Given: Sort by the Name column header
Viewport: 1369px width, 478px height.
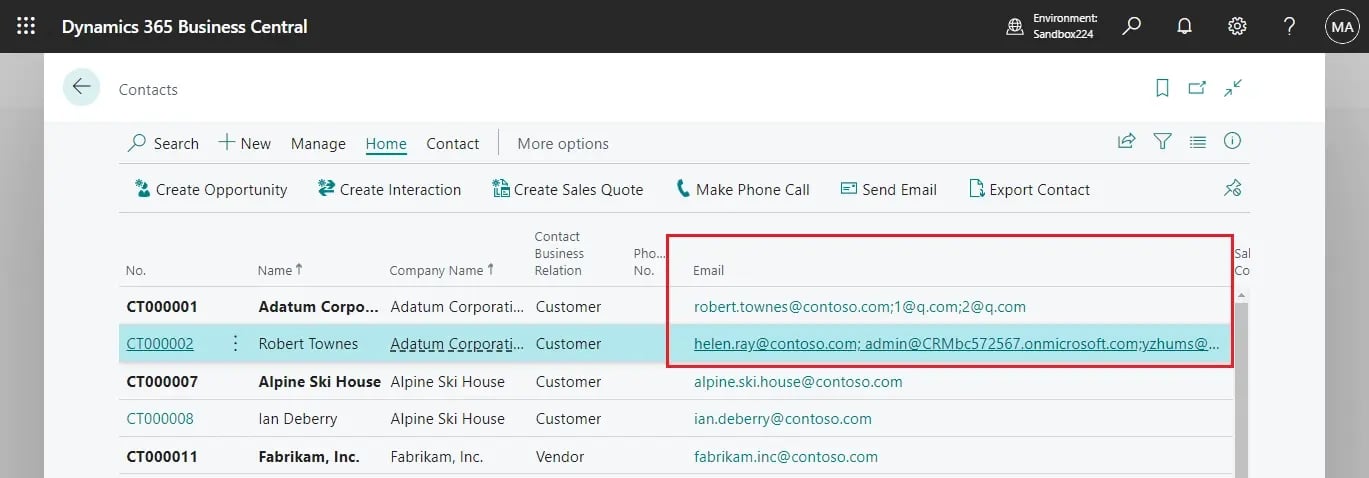Looking at the screenshot, I should point(280,270).
